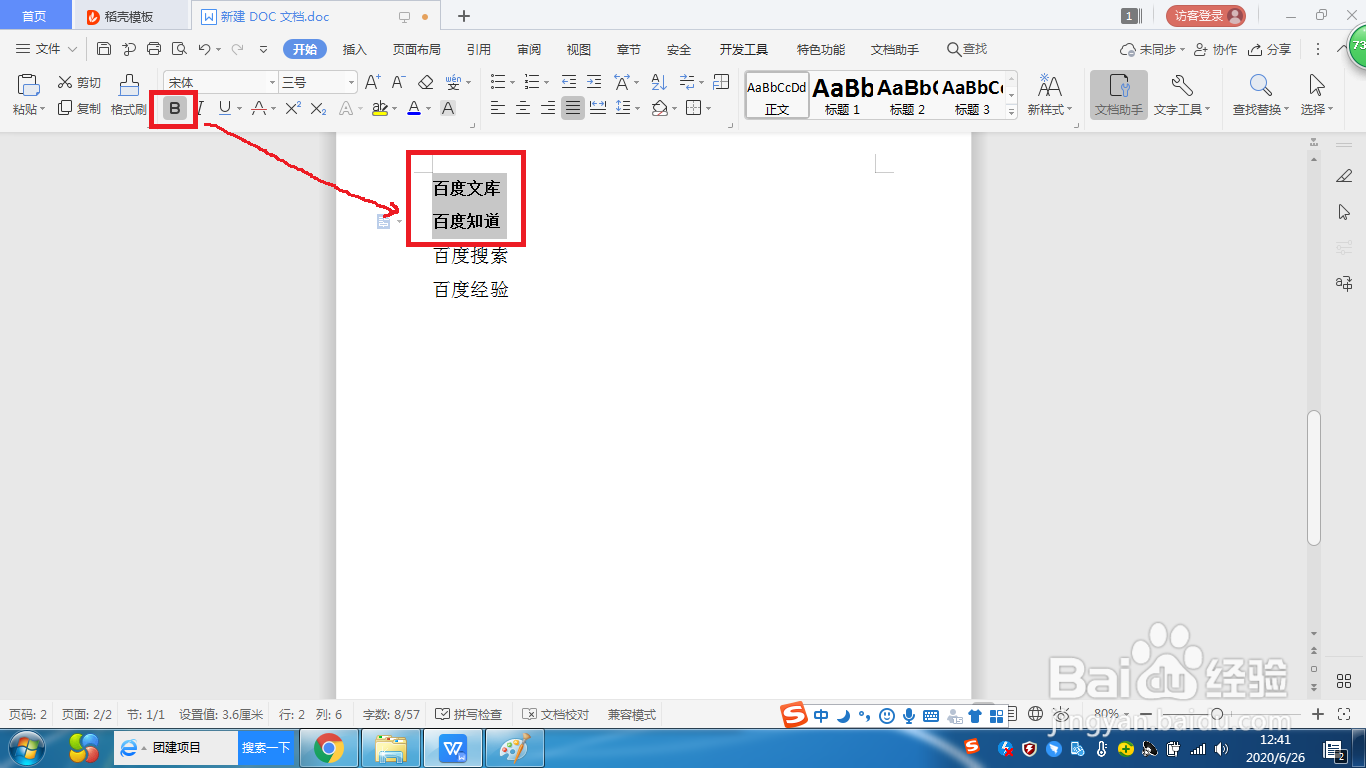Open the font color dropdown arrow

point(428,109)
